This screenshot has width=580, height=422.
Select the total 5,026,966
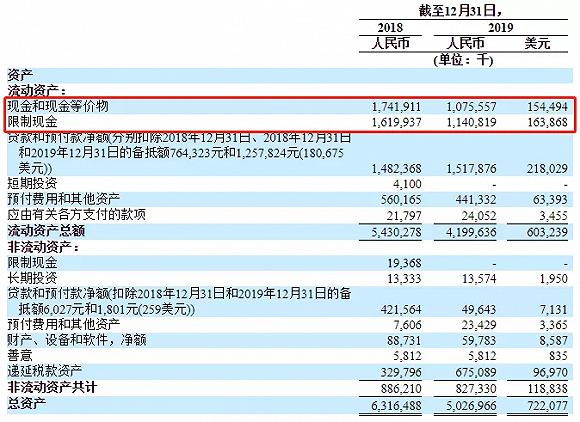coord(471,405)
